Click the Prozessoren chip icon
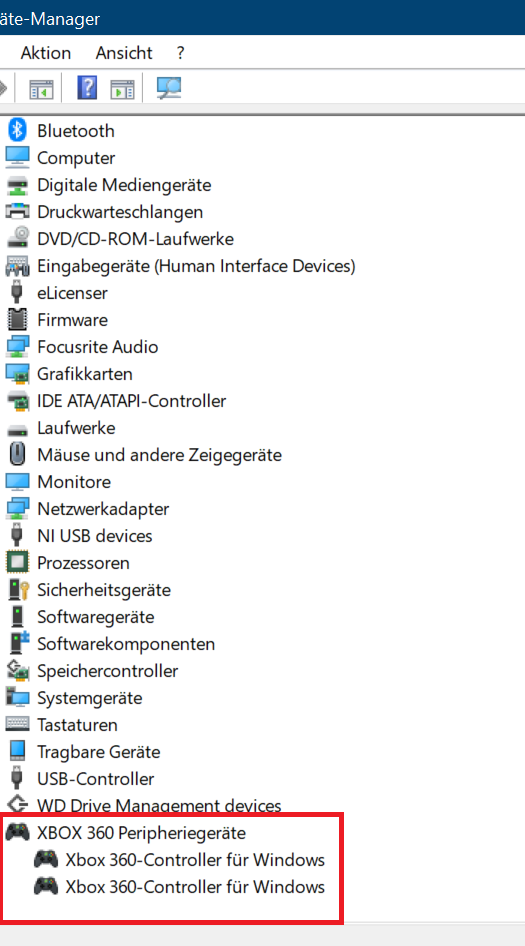The image size is (525, 946). coord(18,563)
